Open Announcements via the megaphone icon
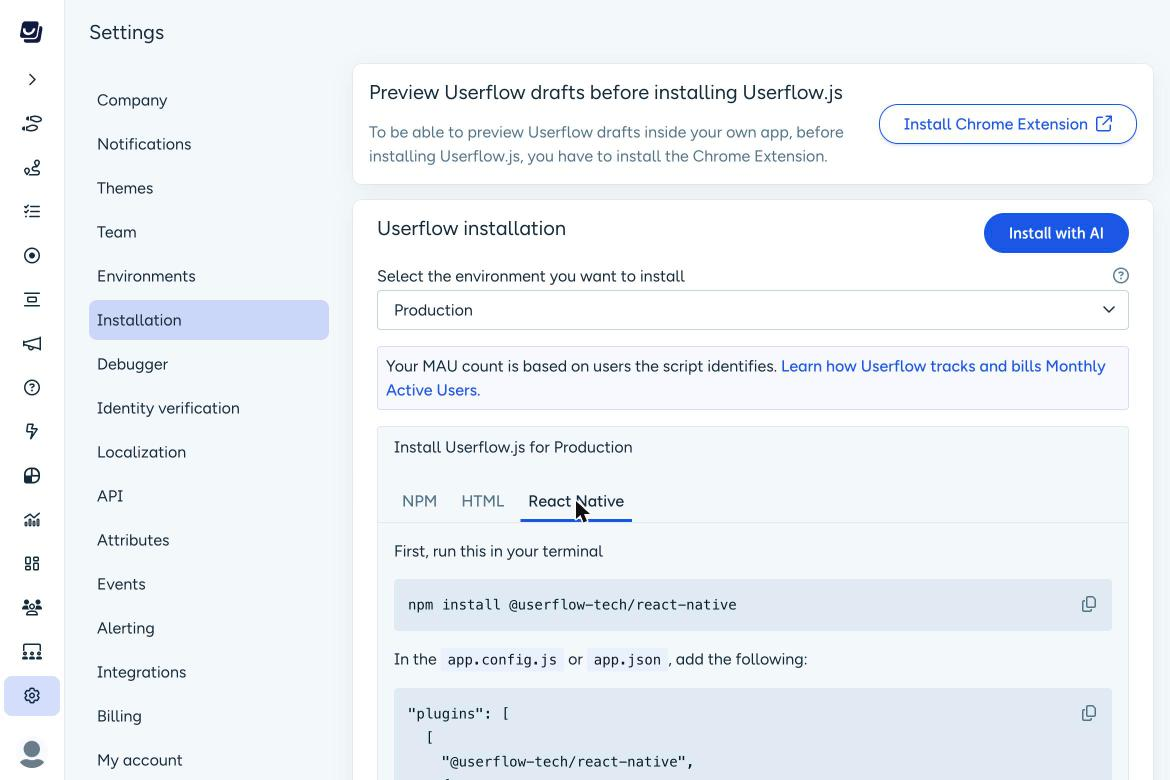The height and width of the screenshot is (780, 1170). (32, 343)
